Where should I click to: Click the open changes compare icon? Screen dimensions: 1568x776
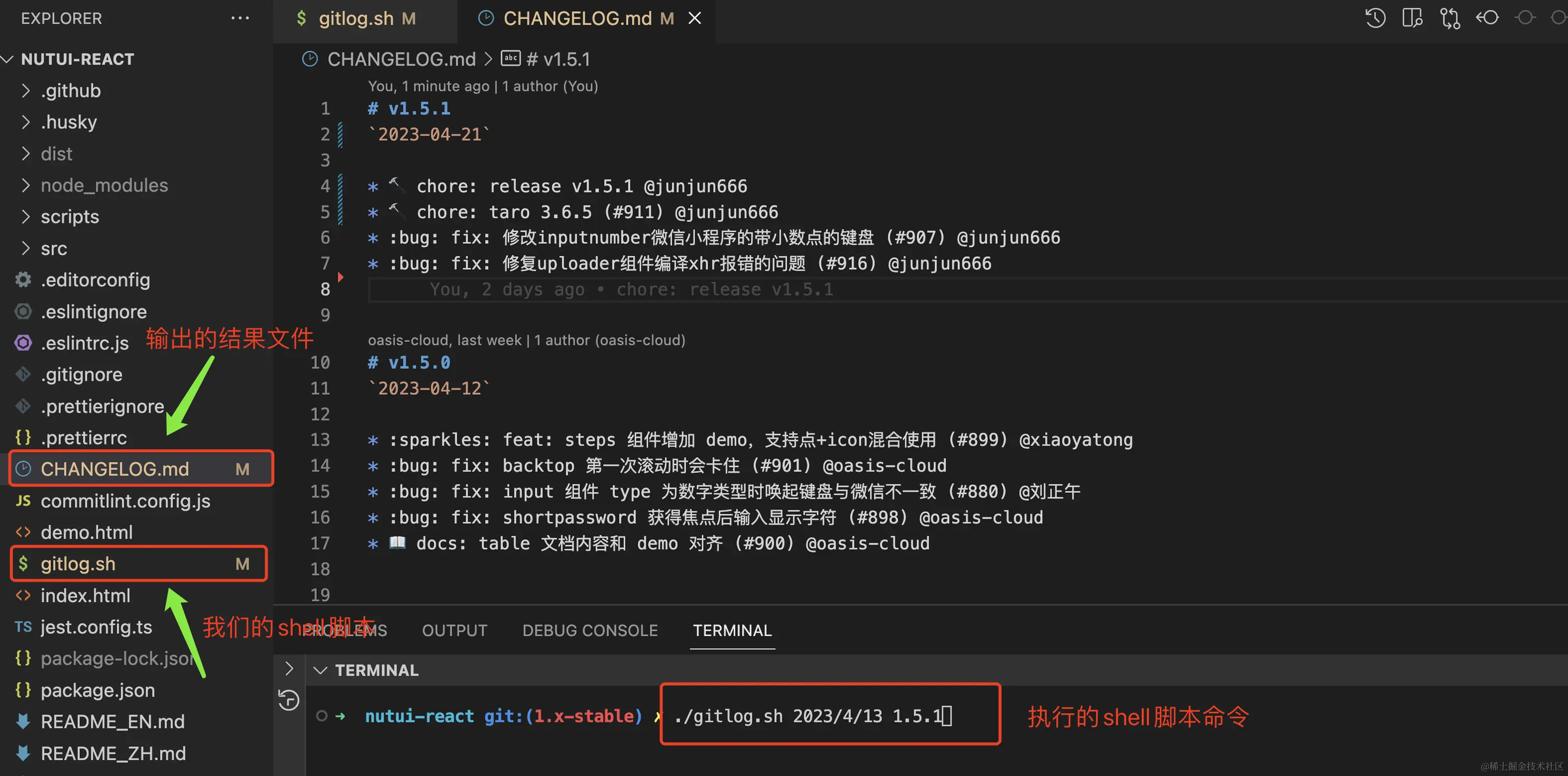(1449, 18)
